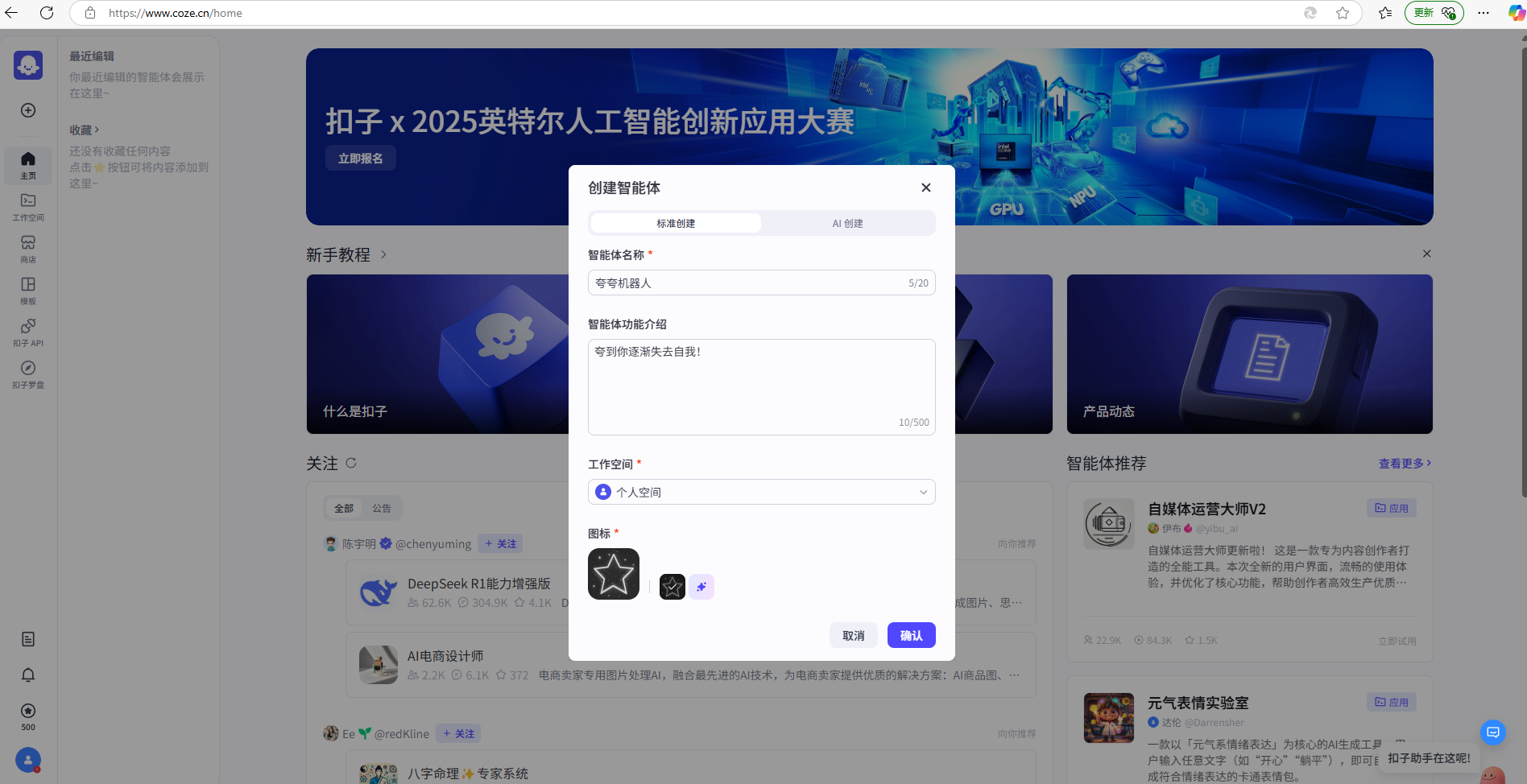Follow Ee @redKline with 关注 button
Screen dimensions: 1527x784
pyautogui.click(x=458, y=733)
